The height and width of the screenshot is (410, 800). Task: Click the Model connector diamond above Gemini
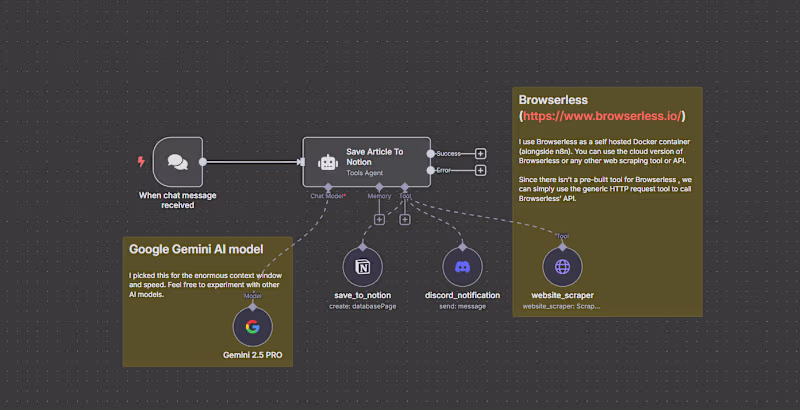pos(253,308)
